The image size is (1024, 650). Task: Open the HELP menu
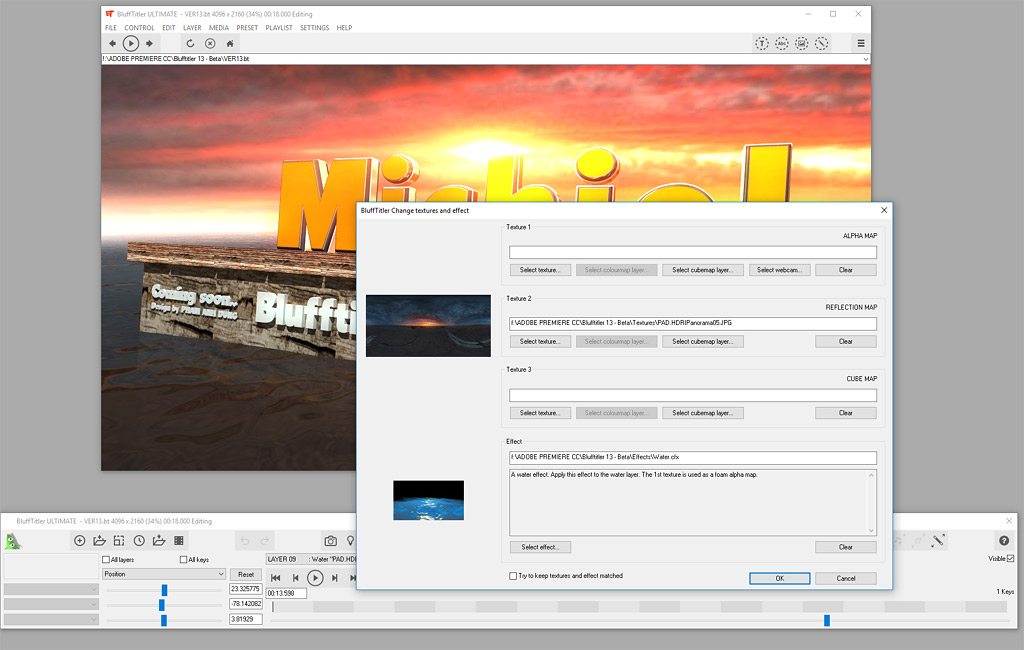tap(344, 27)
